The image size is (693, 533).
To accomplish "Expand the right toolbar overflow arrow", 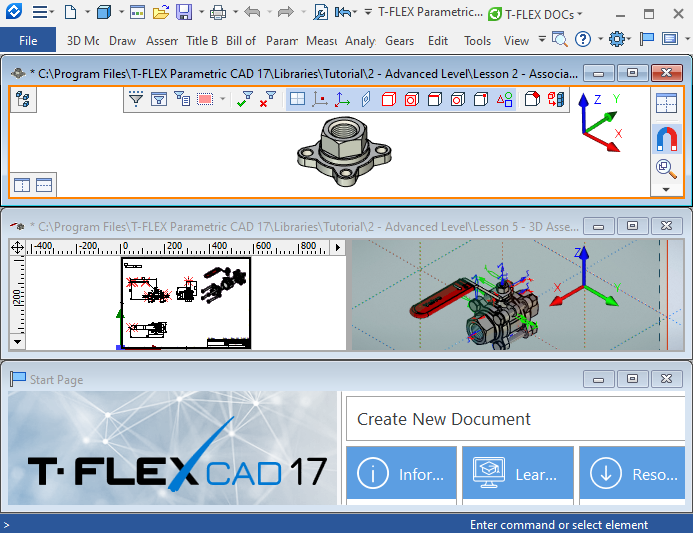I will pyautogui.click(x=666, y=190).
